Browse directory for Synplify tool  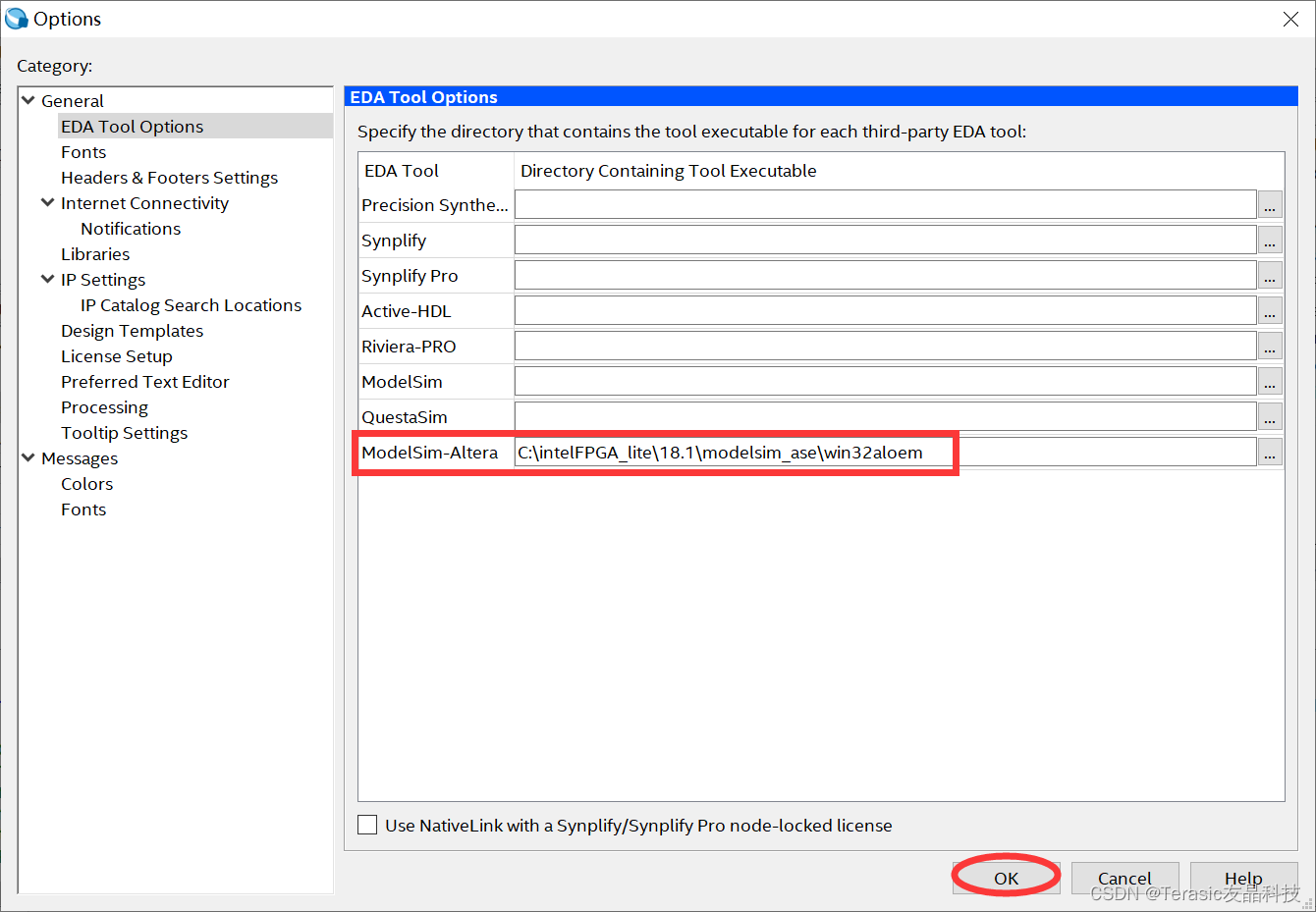(x=1270, y=240)
